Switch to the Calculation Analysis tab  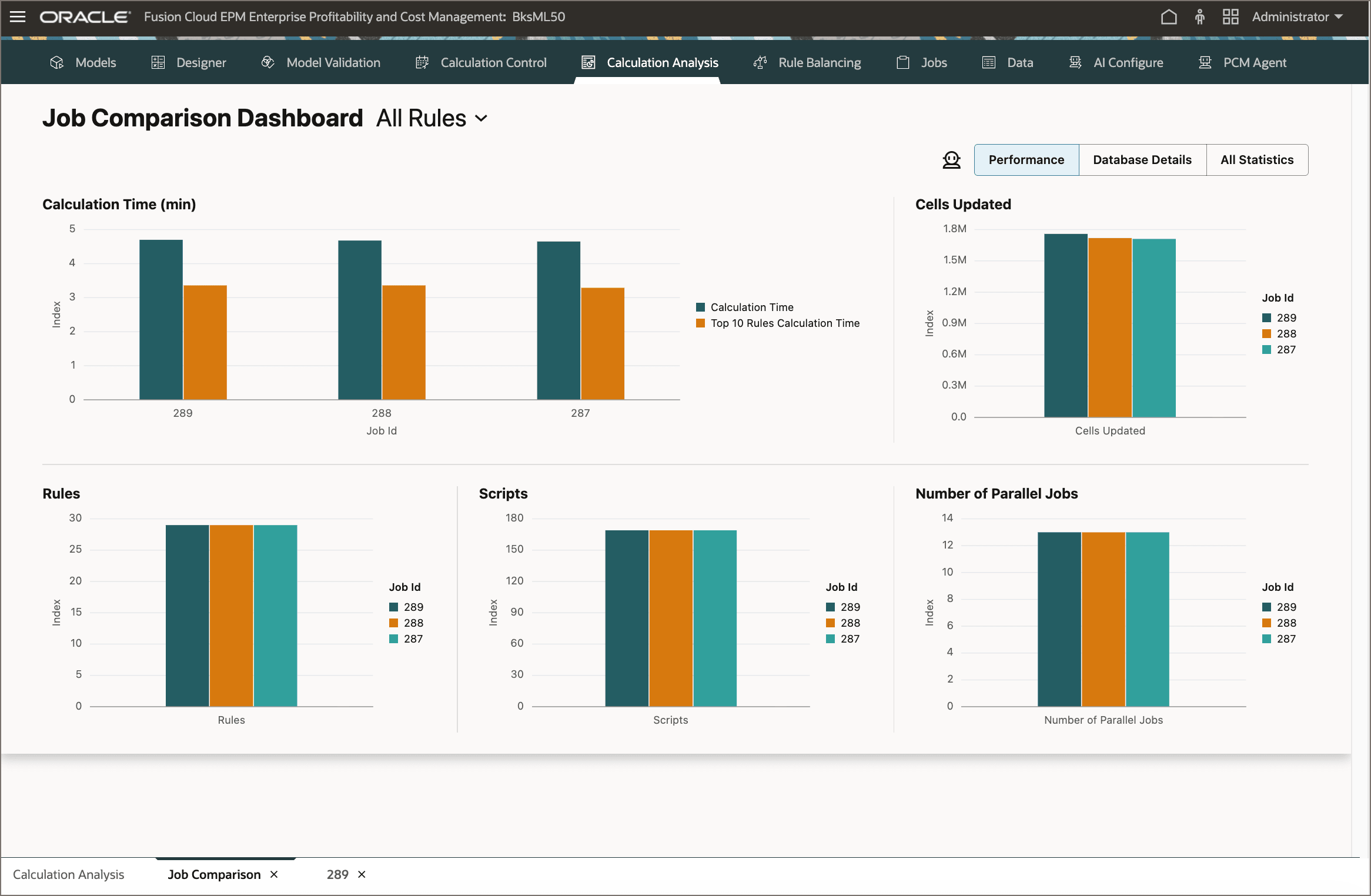[x=69, y=874]
